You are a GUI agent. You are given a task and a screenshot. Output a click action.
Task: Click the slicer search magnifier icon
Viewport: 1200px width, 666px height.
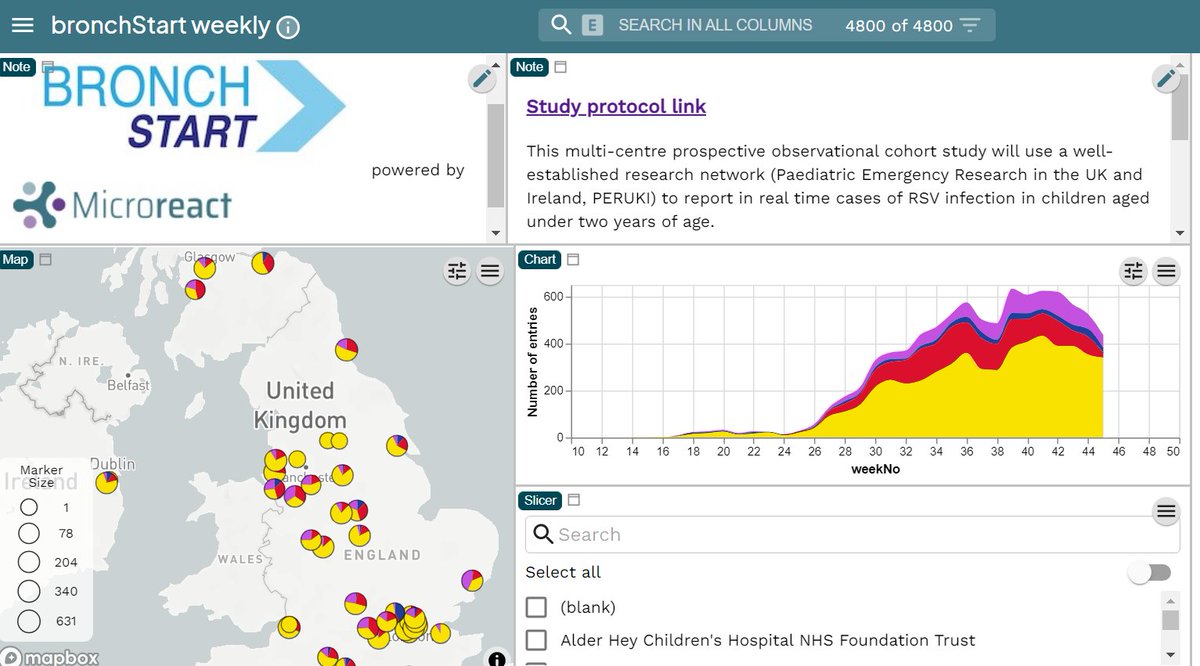(543, 534)
